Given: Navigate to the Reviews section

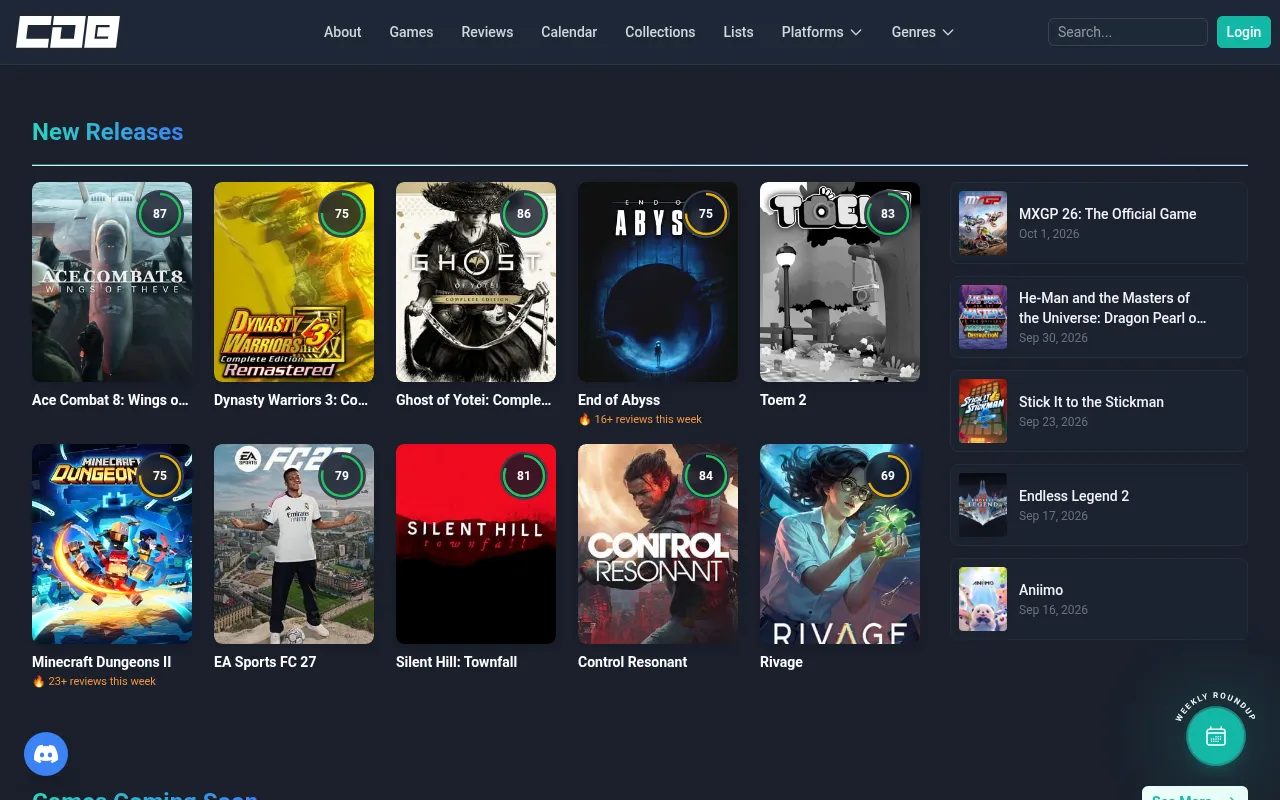Looking at the screenshot, I should [x=487, y=32].
